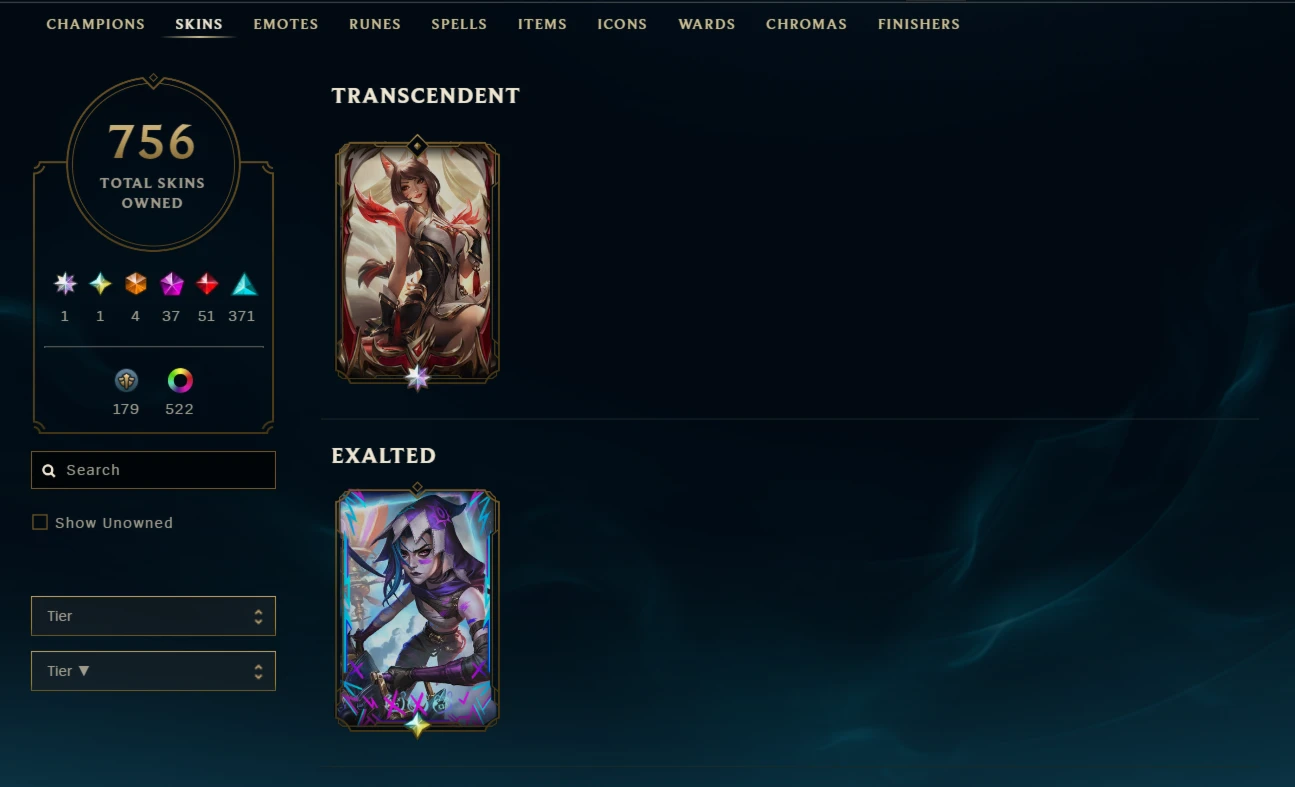
Task: Click the legacy skins emblem icon
Action: click(126, 380)
